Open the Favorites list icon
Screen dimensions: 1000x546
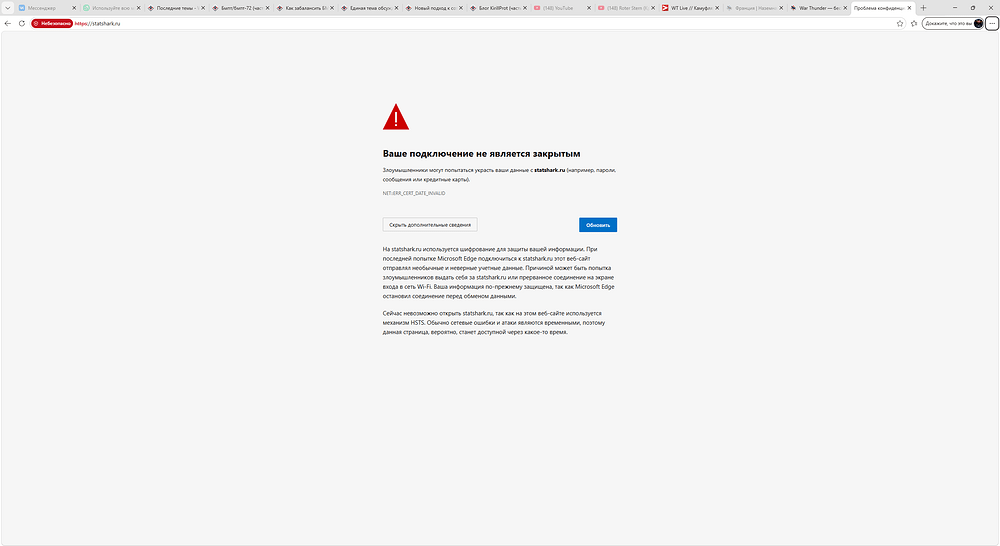(x=913, y=23)
